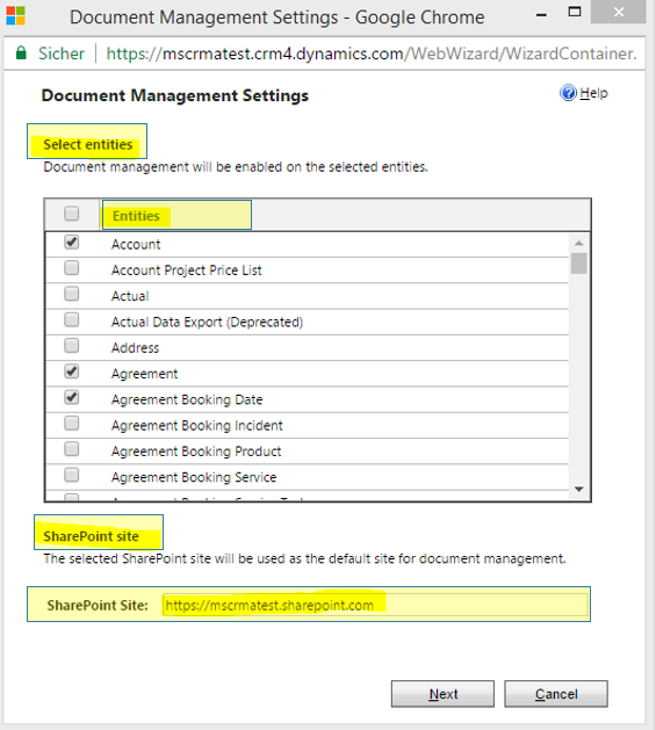Image resolution: width=655 pixels, height=730 pixels.
Task: Click the green secure padlock icon
Action: tap(21, 53)
